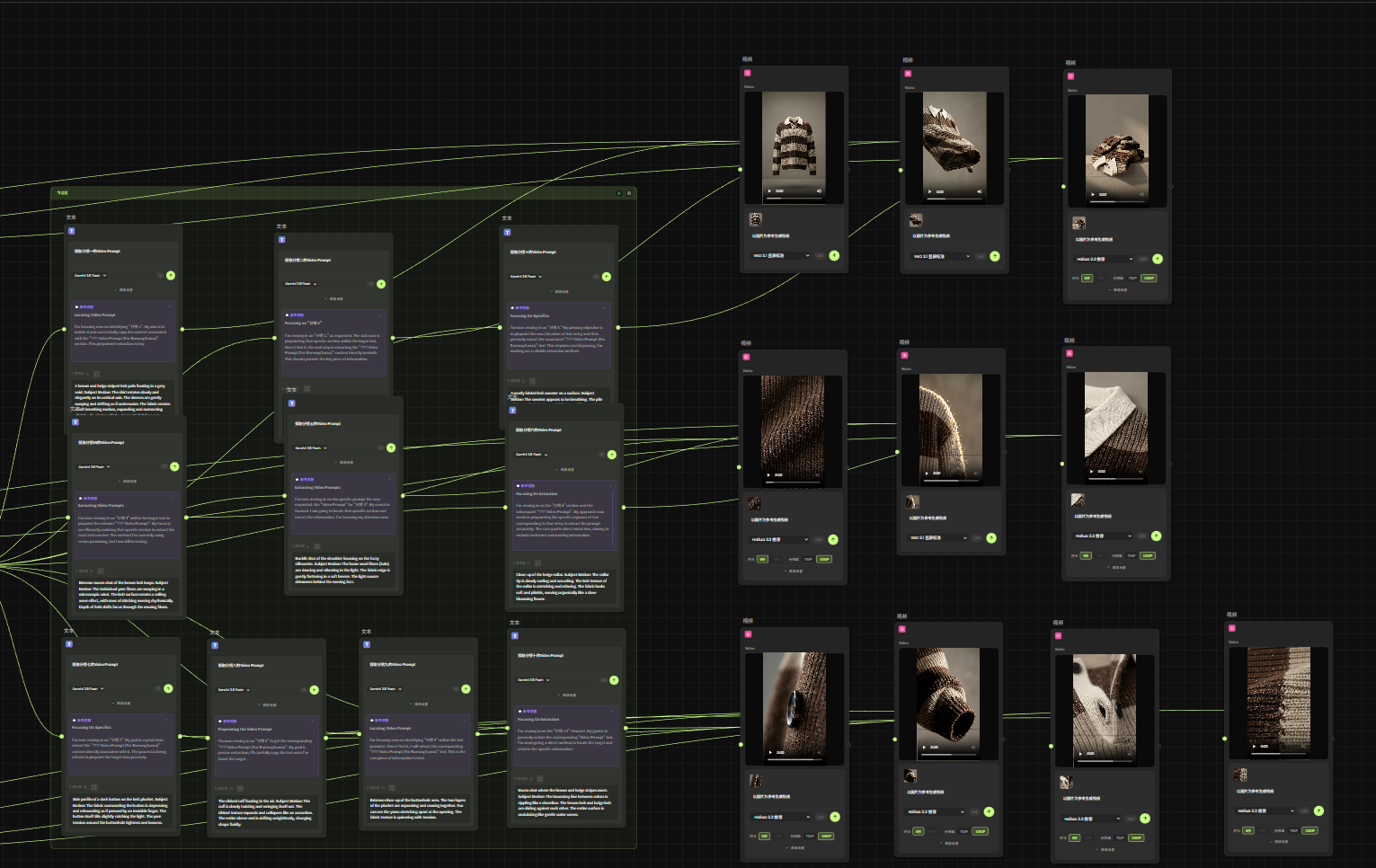Click generate arrow on first VEO video node

tap(834, 256)
